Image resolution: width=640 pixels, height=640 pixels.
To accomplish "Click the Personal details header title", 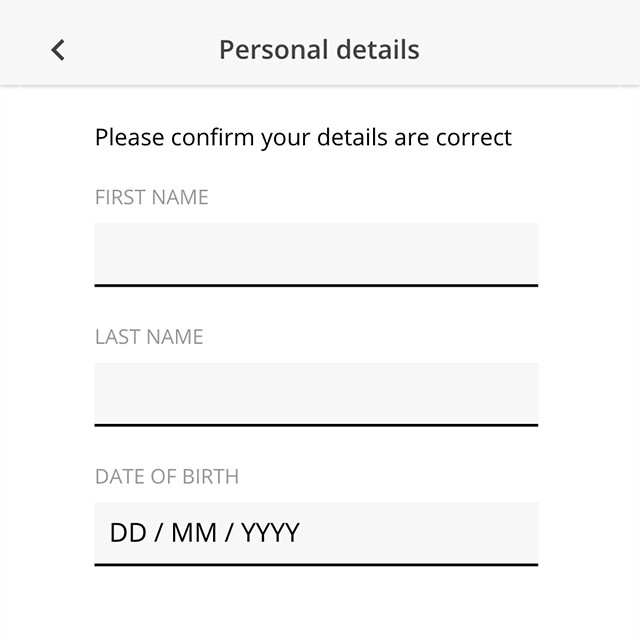I will (319, 50).
